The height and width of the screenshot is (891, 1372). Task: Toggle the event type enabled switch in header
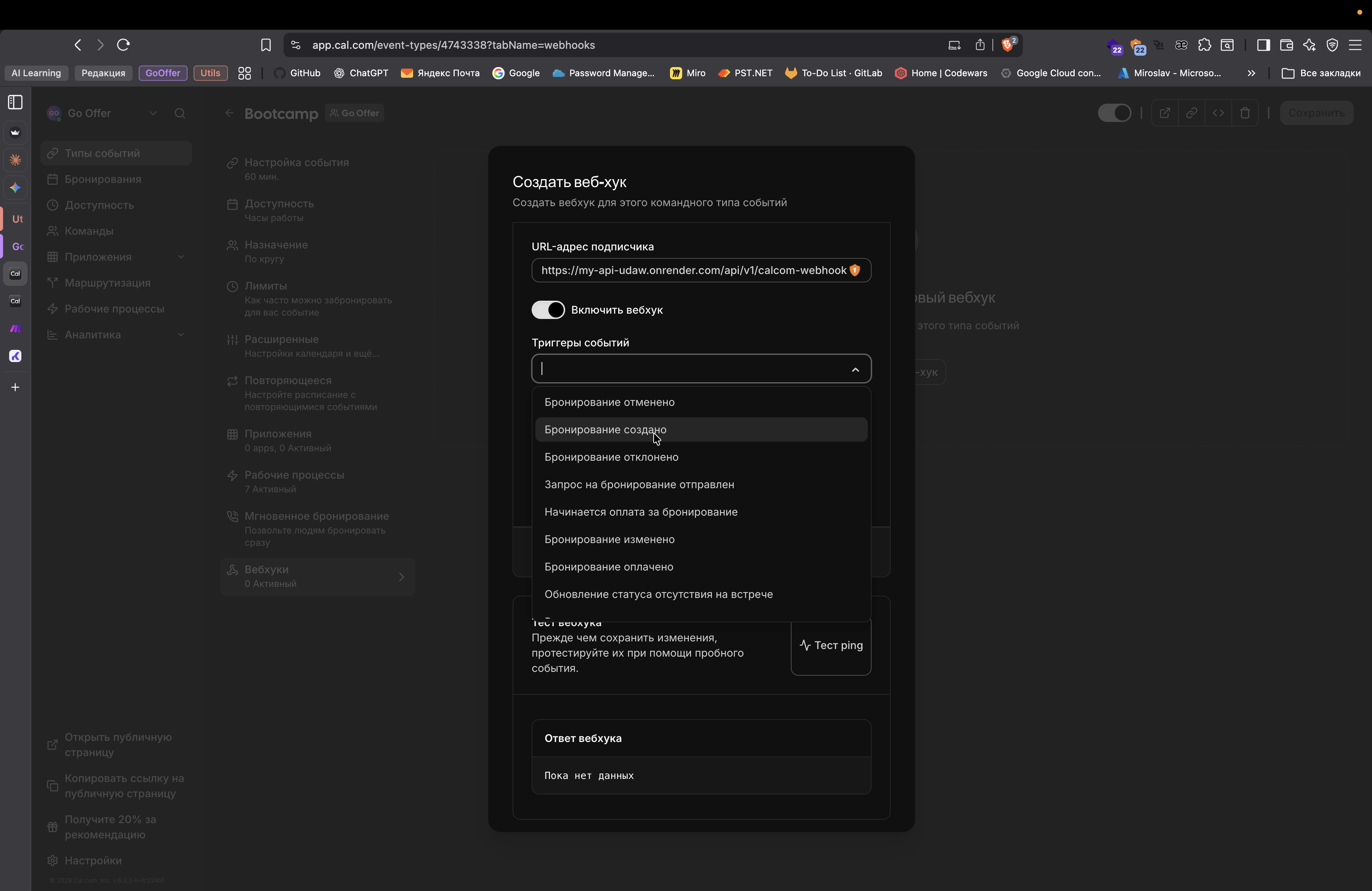click(x=1114, y=113)
